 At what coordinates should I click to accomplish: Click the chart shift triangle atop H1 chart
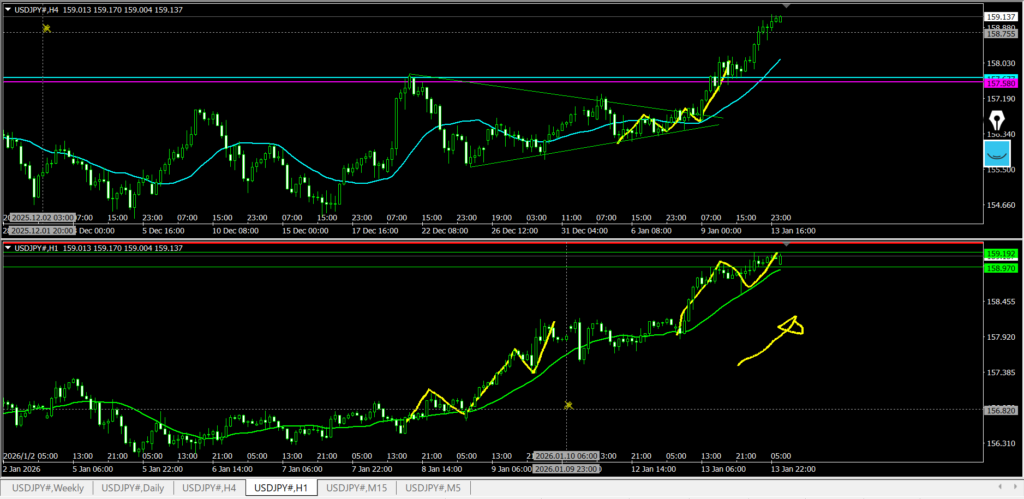[785, 244]
